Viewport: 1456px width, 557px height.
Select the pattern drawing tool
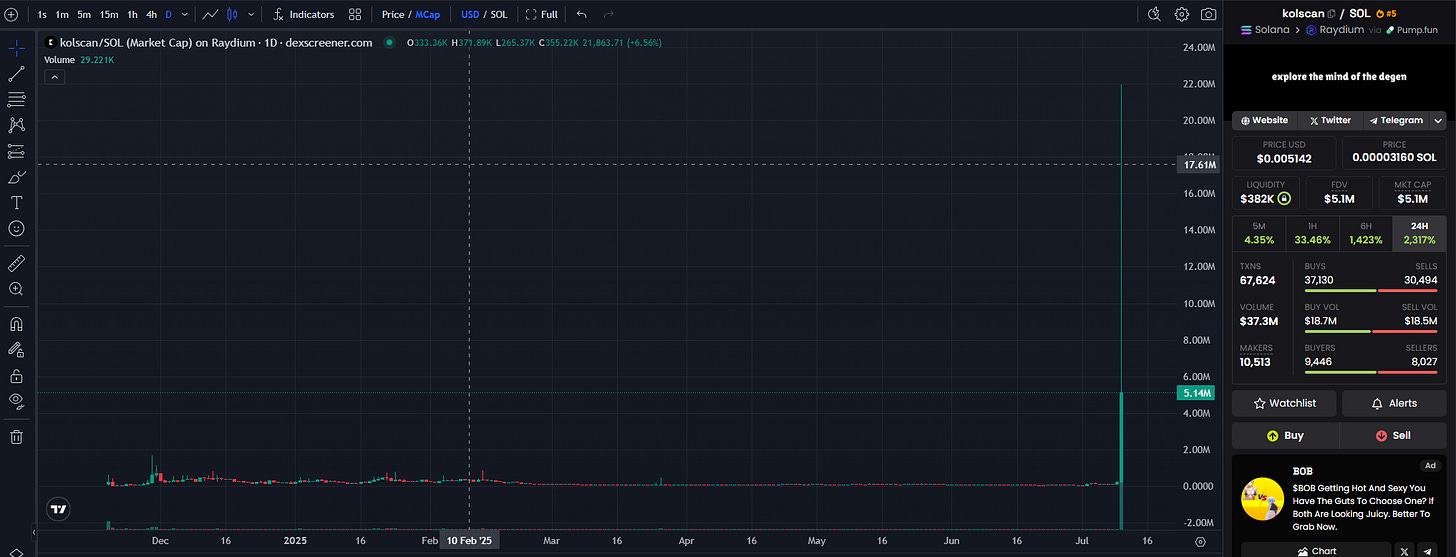pos(16,125)
